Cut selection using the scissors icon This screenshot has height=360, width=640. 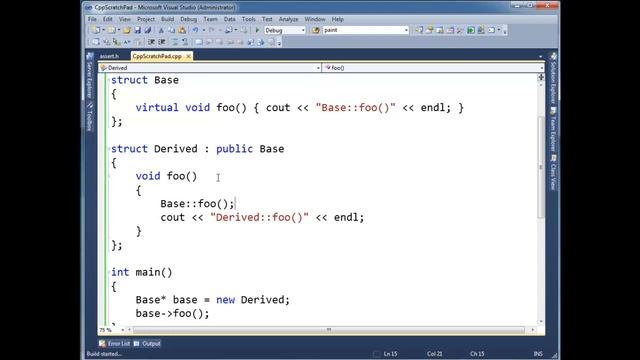[x=161, y=30]
